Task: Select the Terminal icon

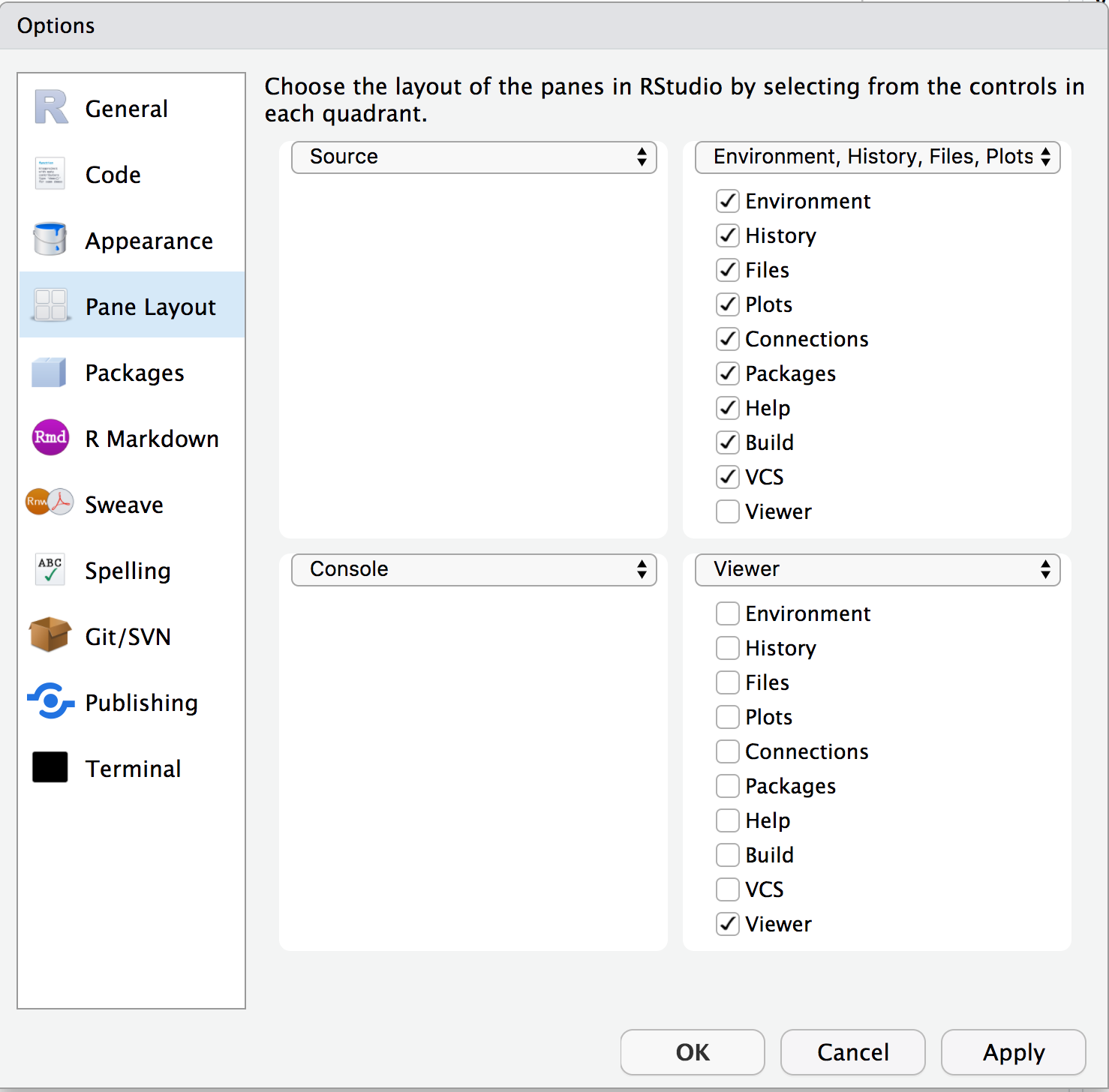Action: click(x=50, y=767)
